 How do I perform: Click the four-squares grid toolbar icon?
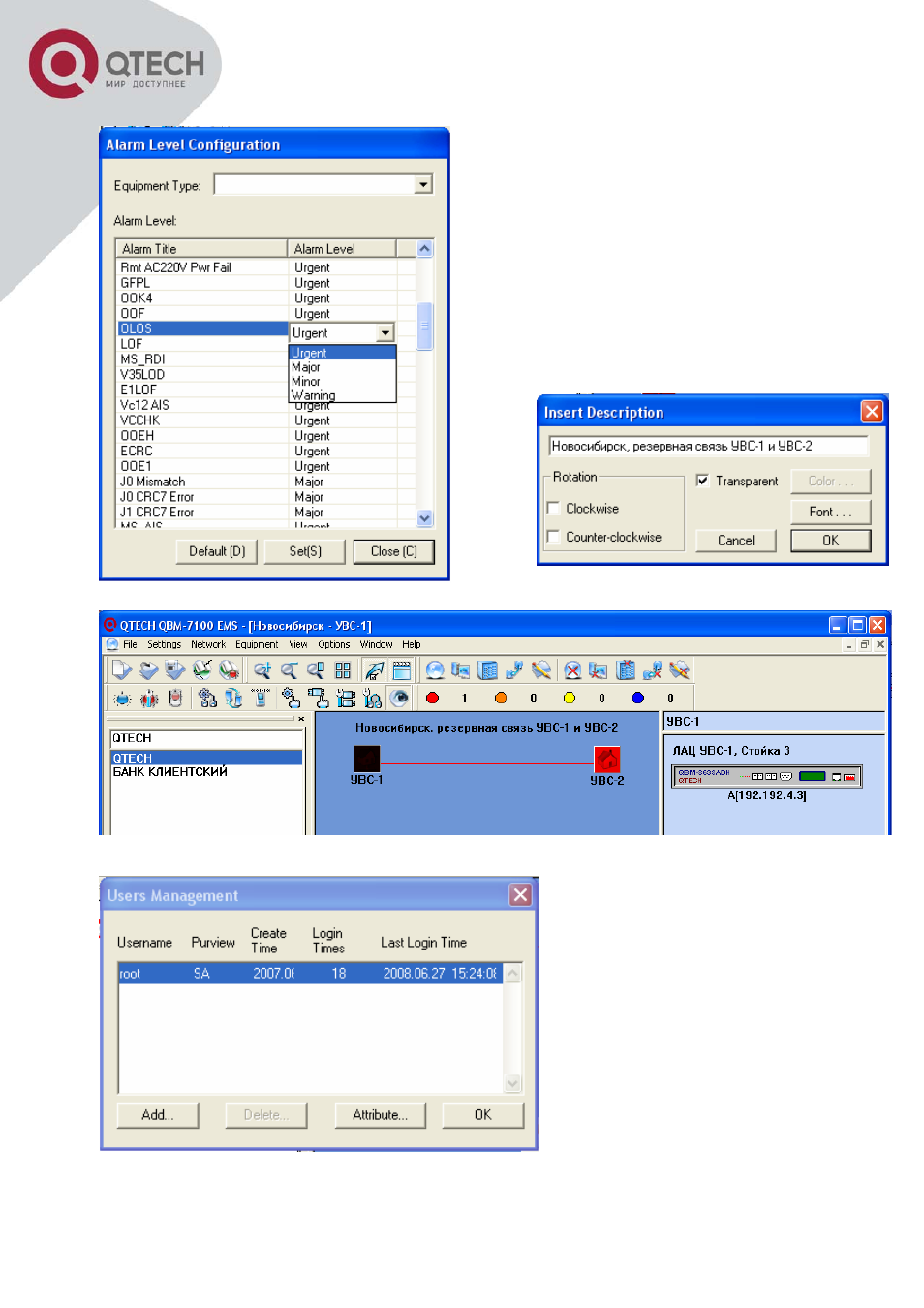[x=343, y=670]
